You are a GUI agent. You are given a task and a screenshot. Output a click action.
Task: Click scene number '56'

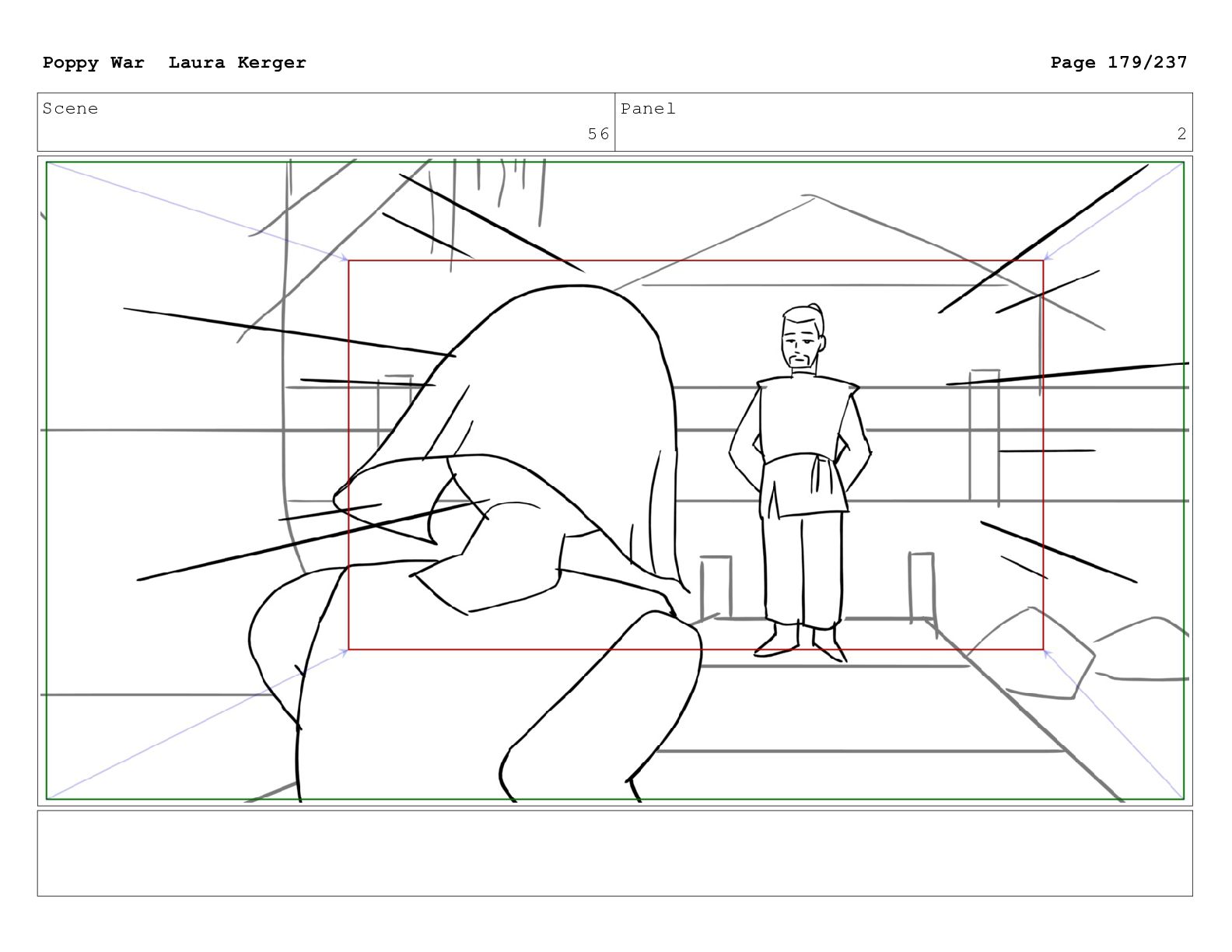click(x=598, y=134)
